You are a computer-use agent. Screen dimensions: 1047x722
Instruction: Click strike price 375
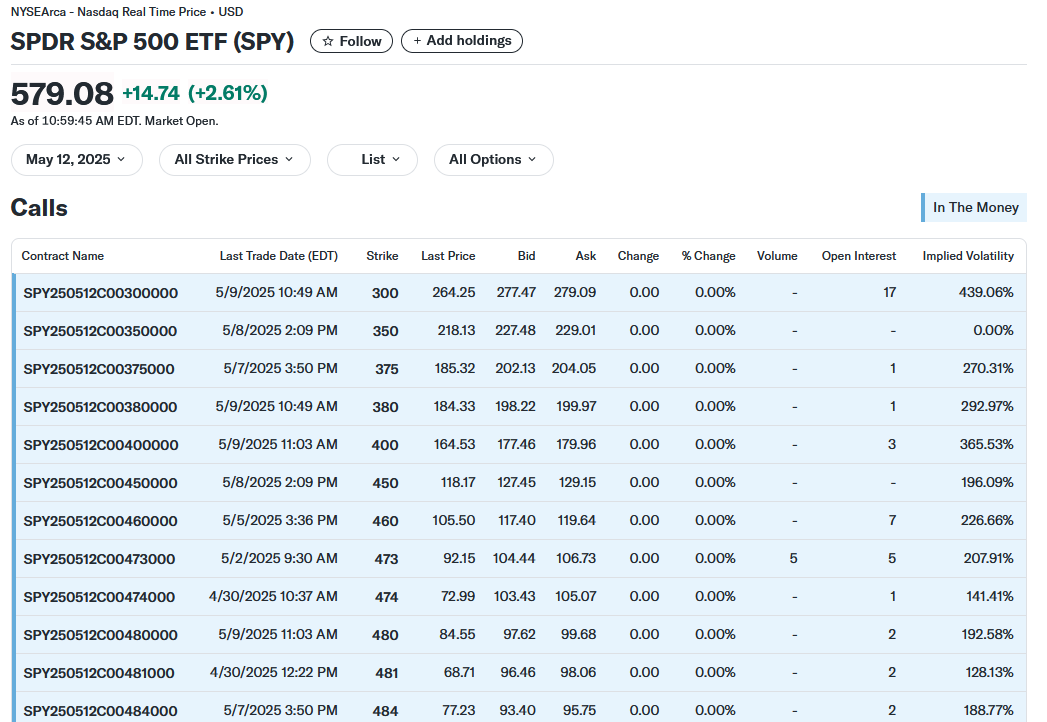tap(387, 369)
